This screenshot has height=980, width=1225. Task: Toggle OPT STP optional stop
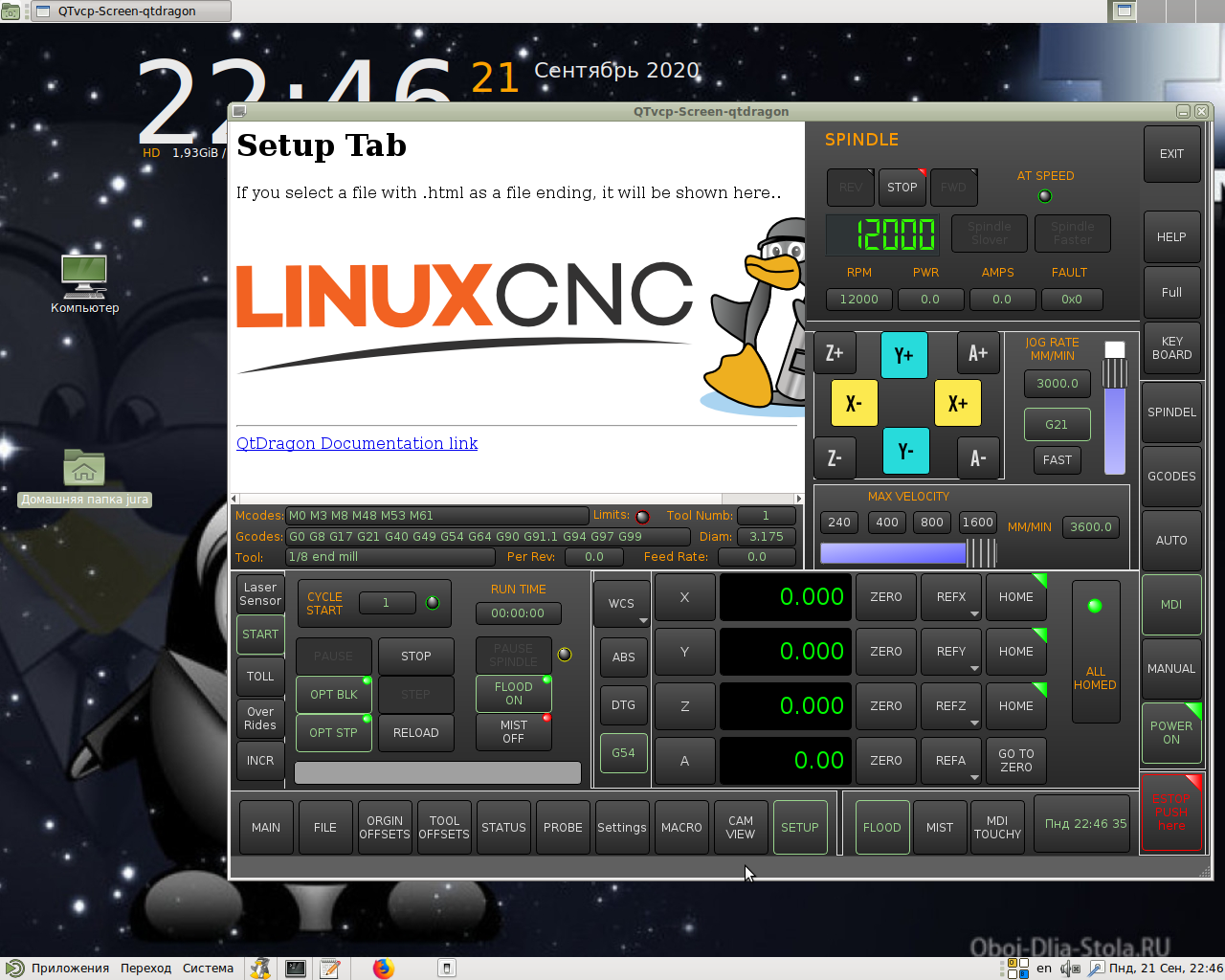(334, 733)
